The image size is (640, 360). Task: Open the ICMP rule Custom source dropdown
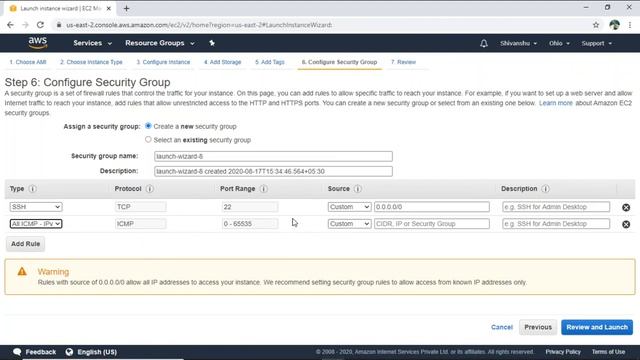[349, 224]
